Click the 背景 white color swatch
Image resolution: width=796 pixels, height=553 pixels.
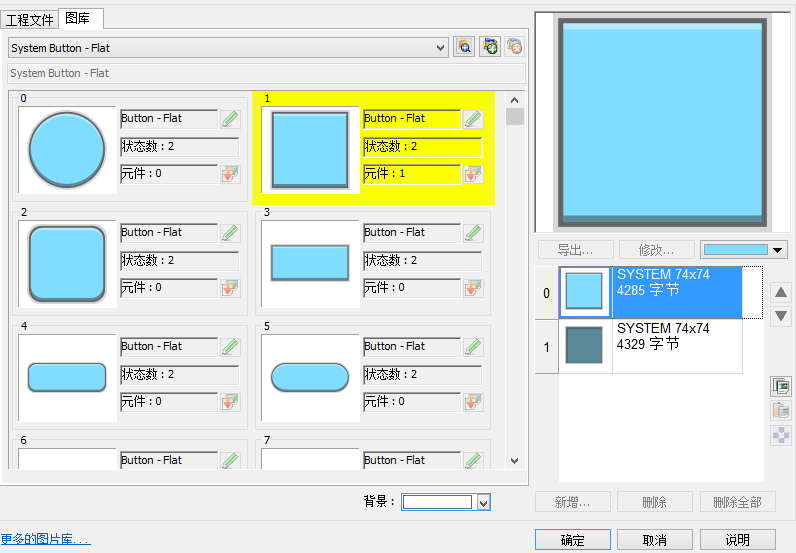[x=437, y=503]
